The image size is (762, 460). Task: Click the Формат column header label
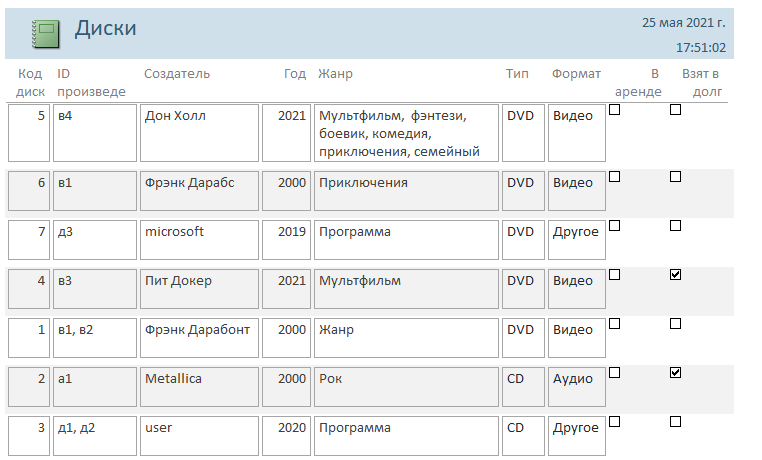click(576, 74)
